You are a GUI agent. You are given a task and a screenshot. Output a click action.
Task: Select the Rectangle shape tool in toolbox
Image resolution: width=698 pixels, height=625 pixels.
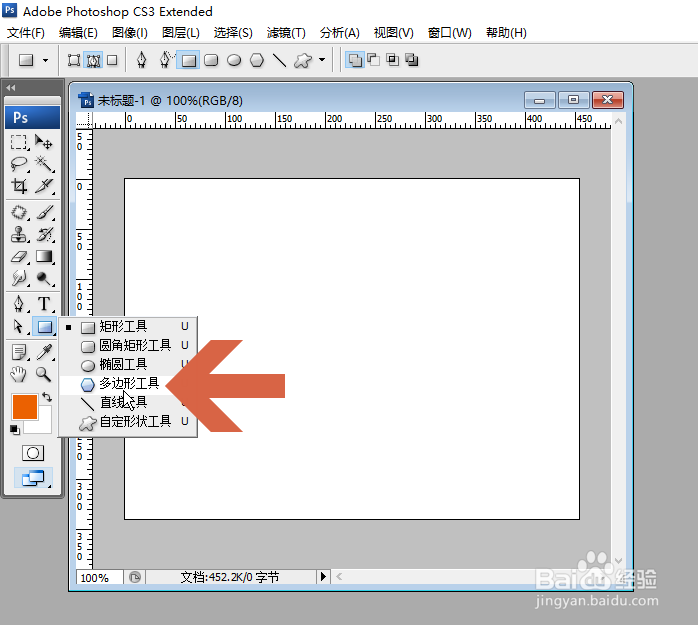[45, 326]
